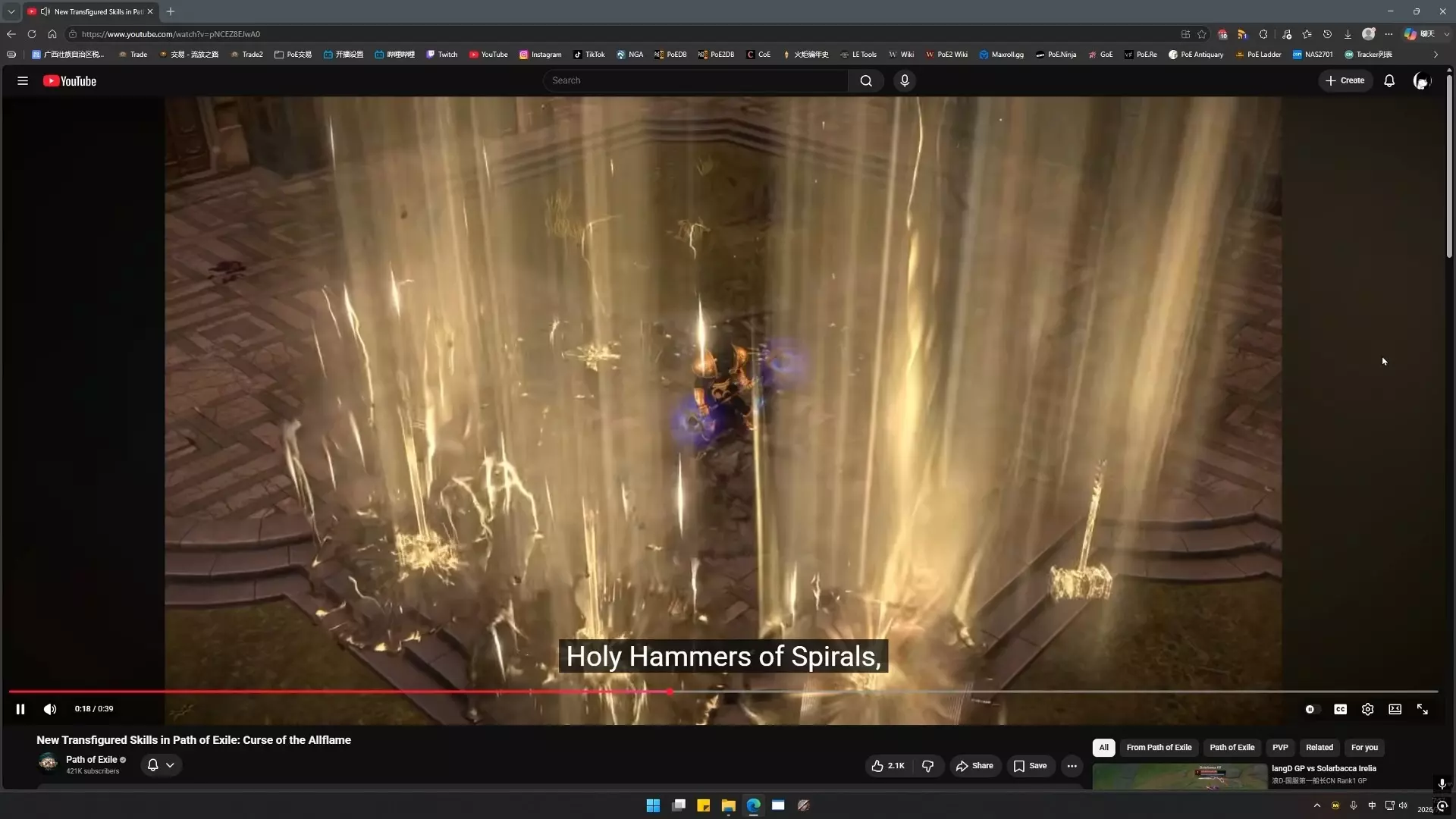Close the YouTube browser tab
Image resolution: width=1456 pixels, height=819 pixels.
pyautogui.click(x=150, y=11)
